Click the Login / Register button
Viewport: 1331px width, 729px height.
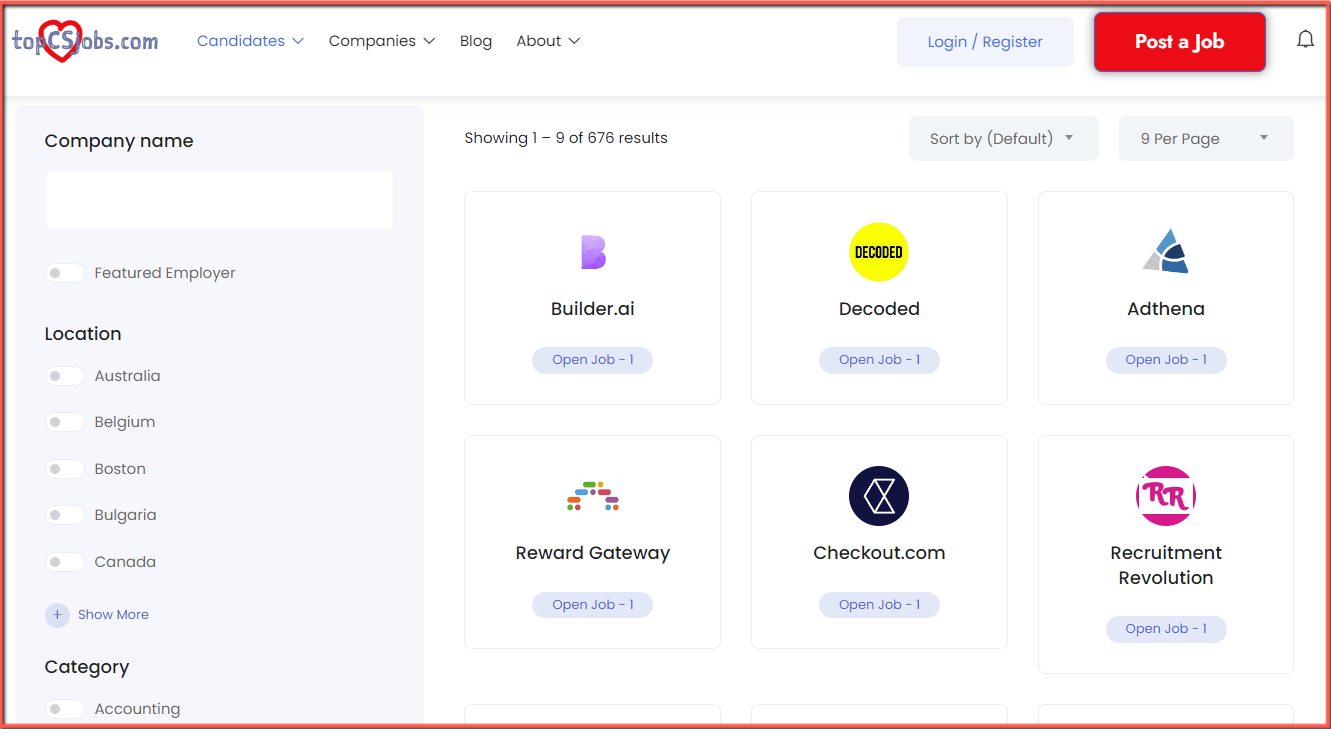(x=985, y=42)
